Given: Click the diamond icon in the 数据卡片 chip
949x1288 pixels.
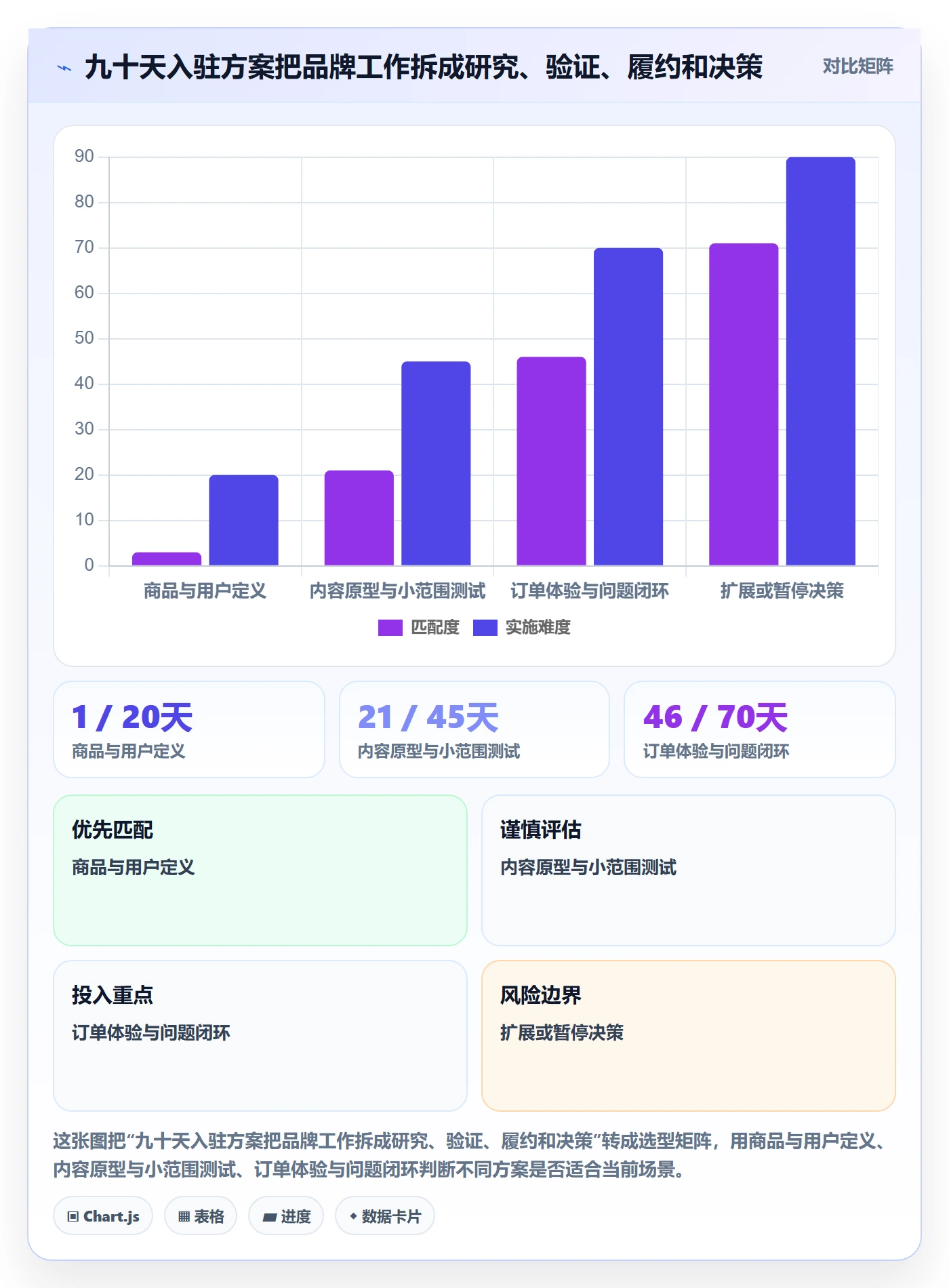Looking at the screenshot, I should (x=353, y=1217).
